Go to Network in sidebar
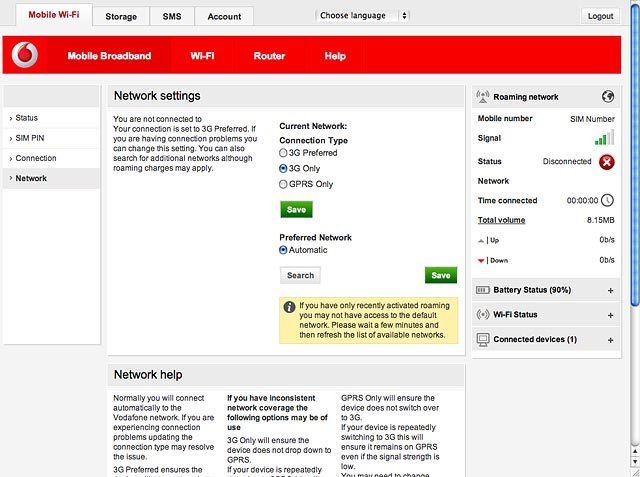 pos(51,178)
